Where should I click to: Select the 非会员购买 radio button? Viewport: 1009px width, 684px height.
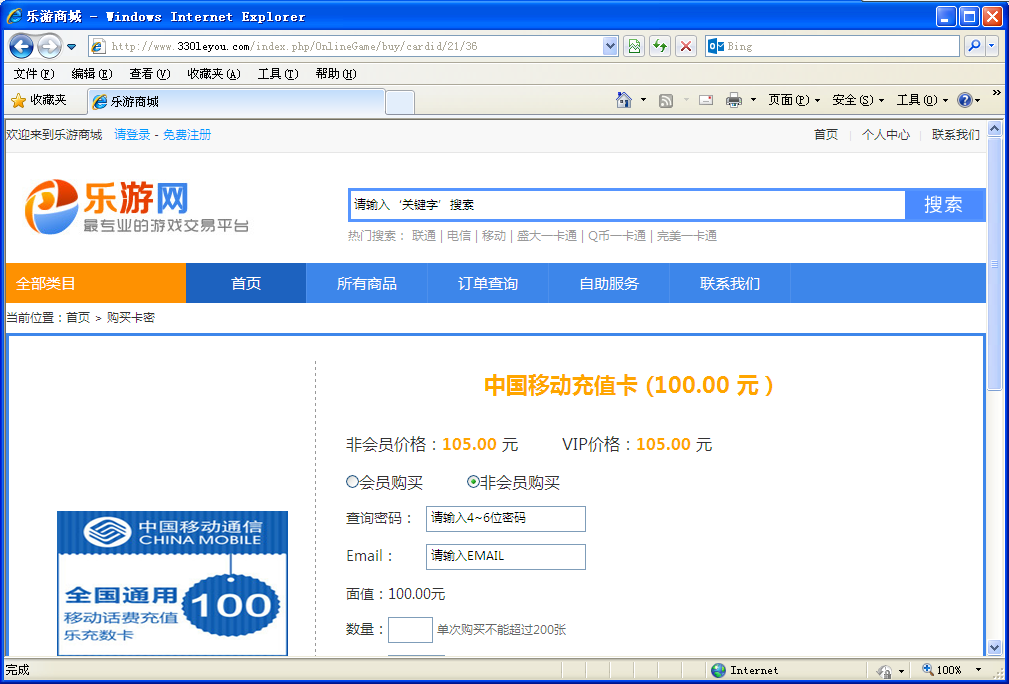(473, 481)
